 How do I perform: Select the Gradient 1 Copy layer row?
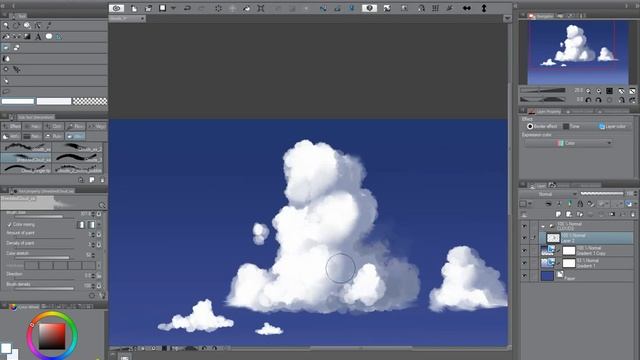coord(586,251)
